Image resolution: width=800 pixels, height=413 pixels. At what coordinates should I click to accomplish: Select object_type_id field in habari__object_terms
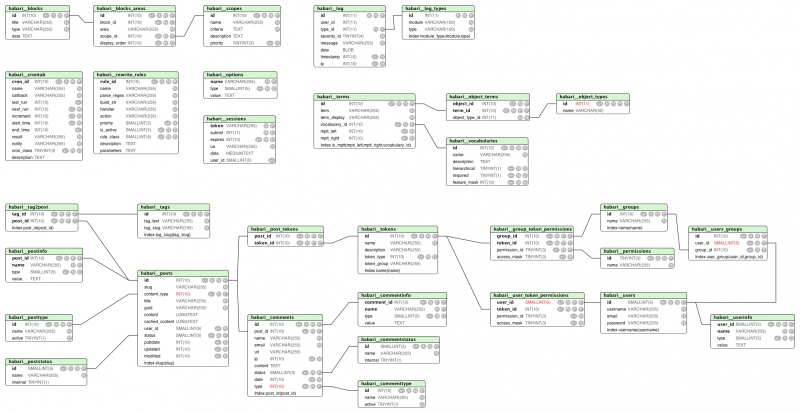point(488,117)
